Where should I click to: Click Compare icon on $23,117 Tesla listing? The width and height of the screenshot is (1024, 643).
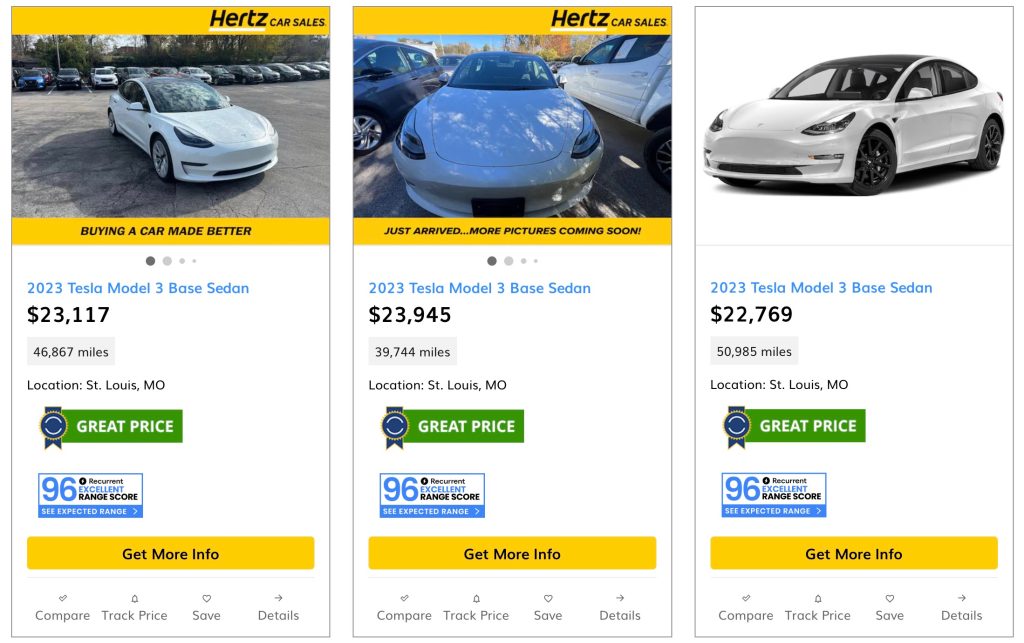click(63, 598)
